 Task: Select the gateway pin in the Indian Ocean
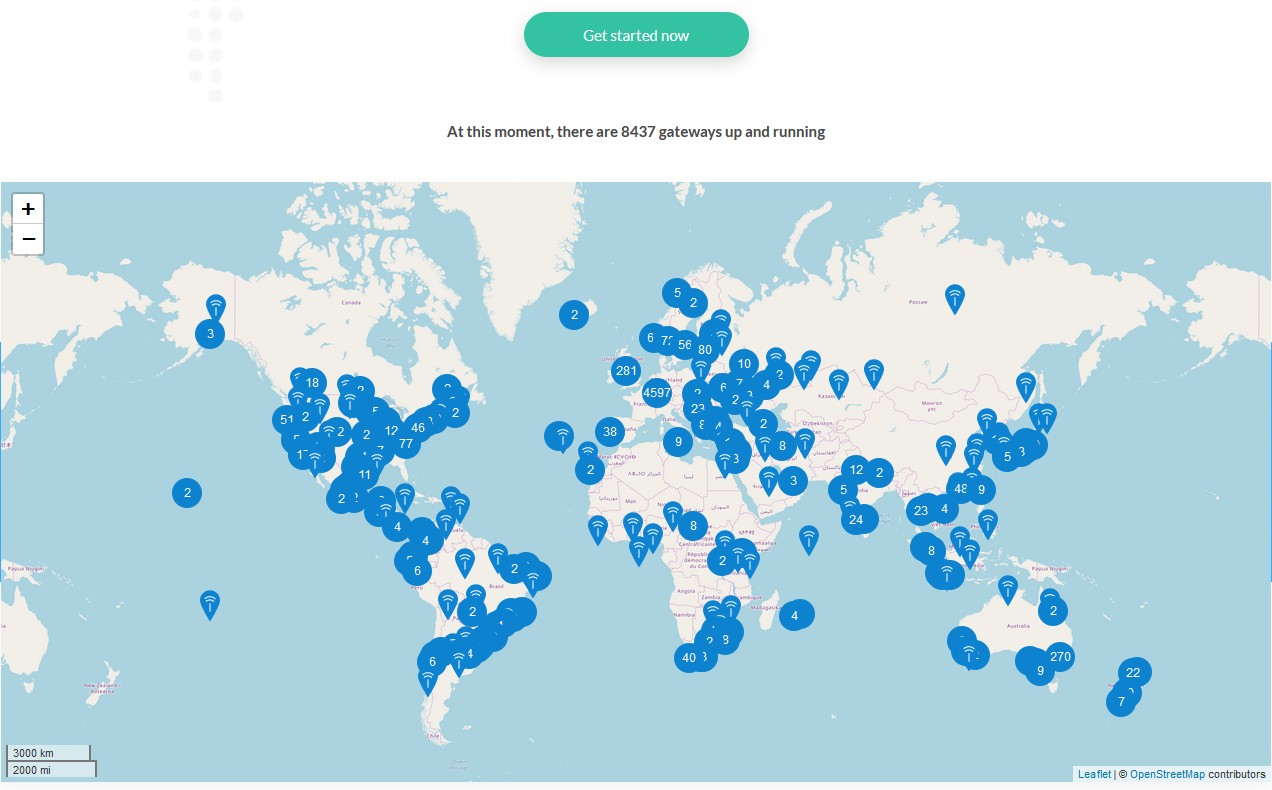pos(809,540)
